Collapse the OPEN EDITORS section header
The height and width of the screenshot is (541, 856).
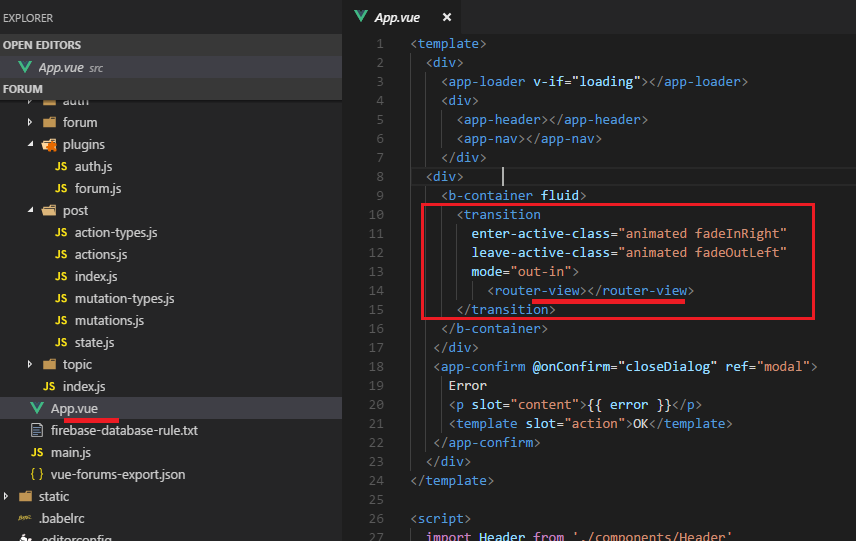coord(171,45)
